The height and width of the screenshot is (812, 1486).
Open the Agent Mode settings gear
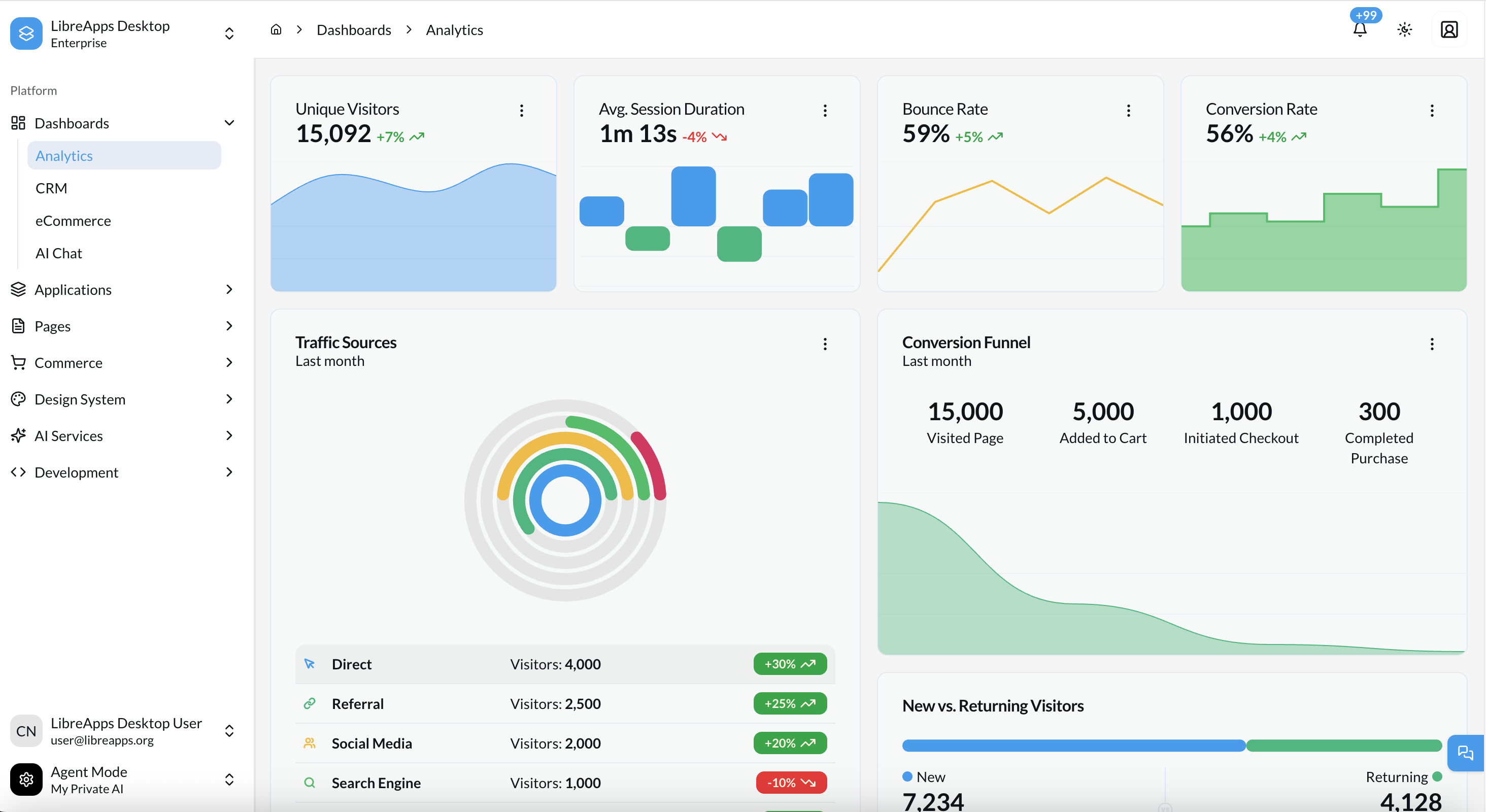click(25, 779)
